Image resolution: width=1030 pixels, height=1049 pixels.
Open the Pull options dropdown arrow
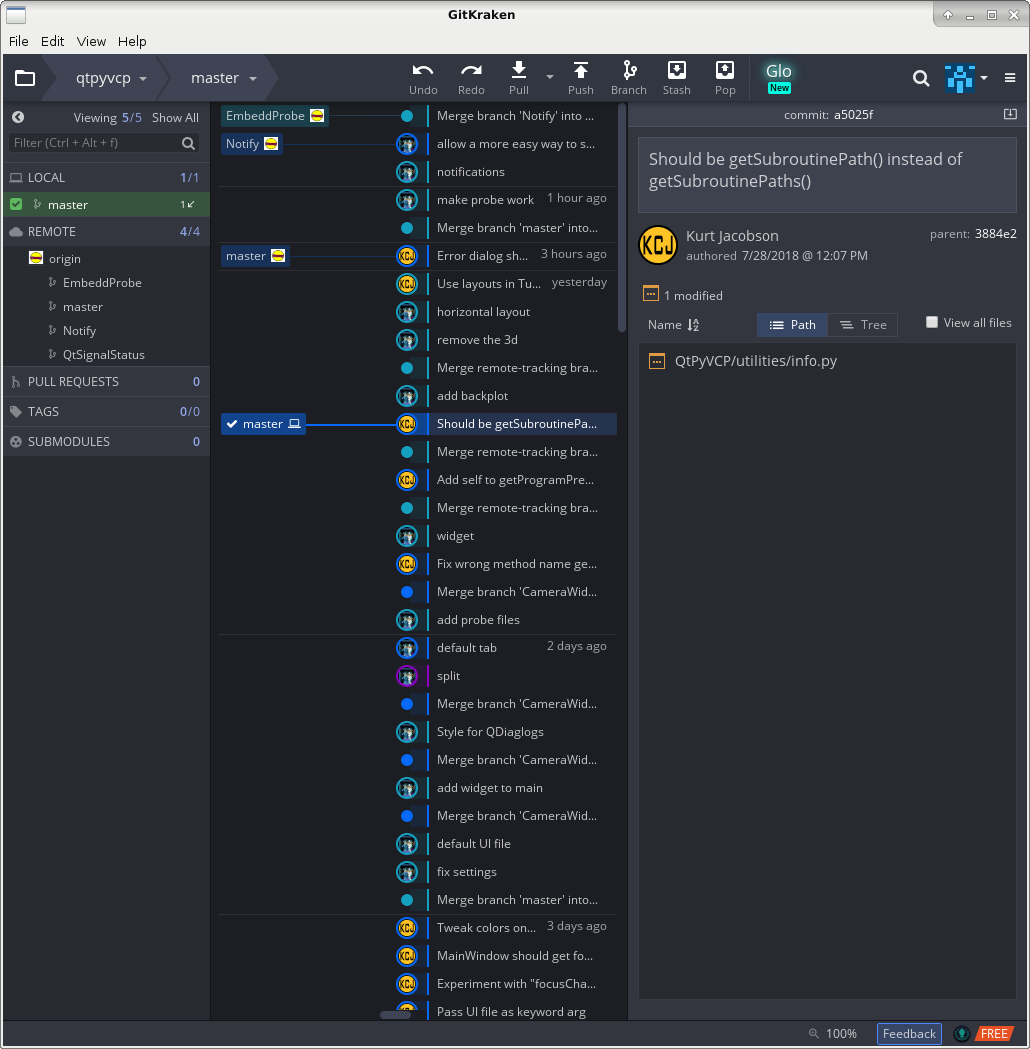click(550, 78)
